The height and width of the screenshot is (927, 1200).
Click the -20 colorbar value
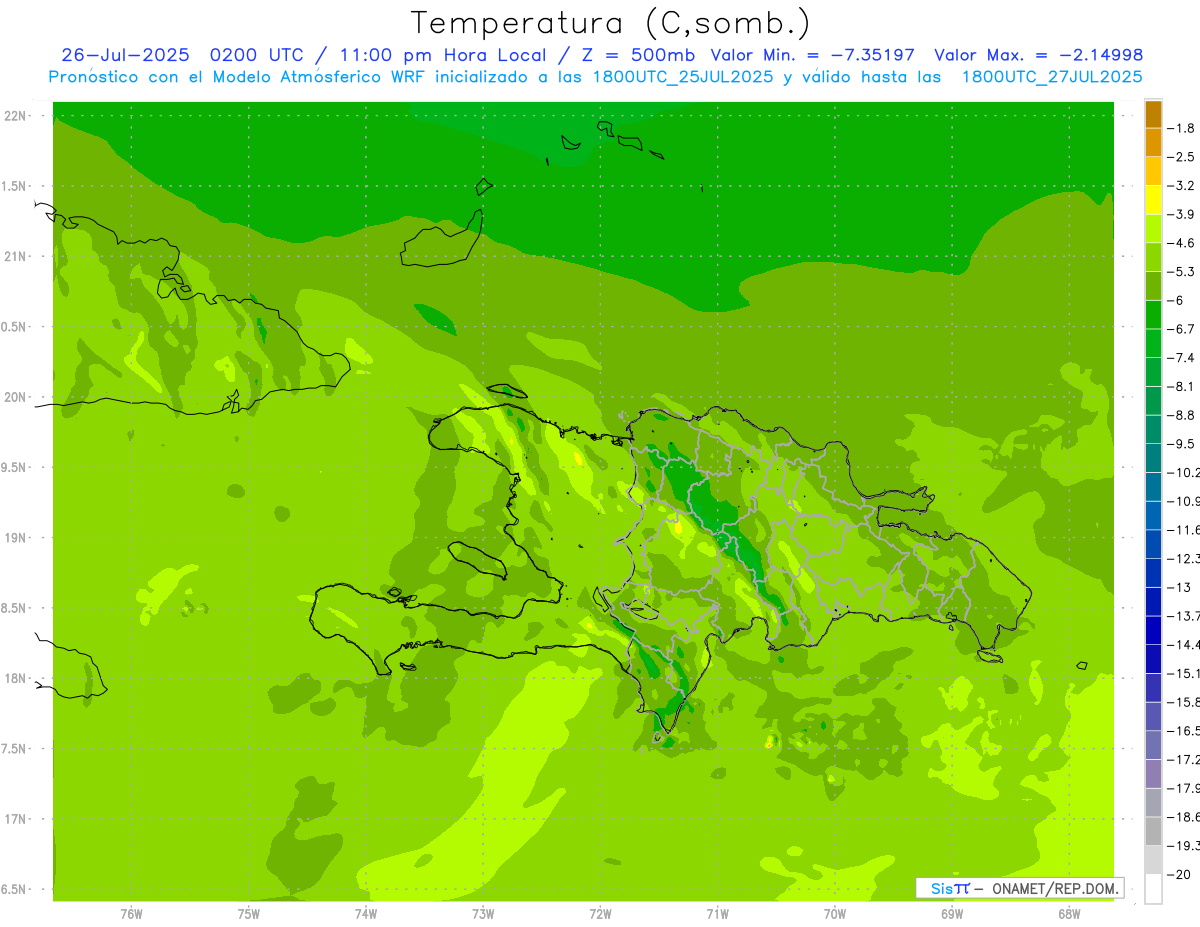(x=1181, y=875)
